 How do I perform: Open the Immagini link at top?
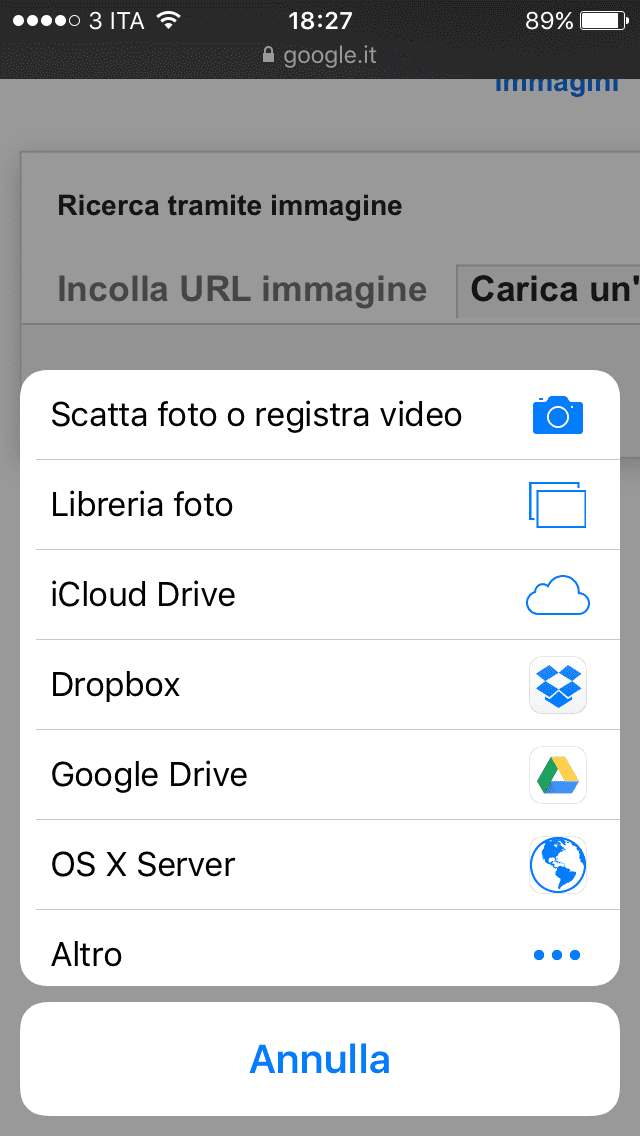[x=556, y=84]
